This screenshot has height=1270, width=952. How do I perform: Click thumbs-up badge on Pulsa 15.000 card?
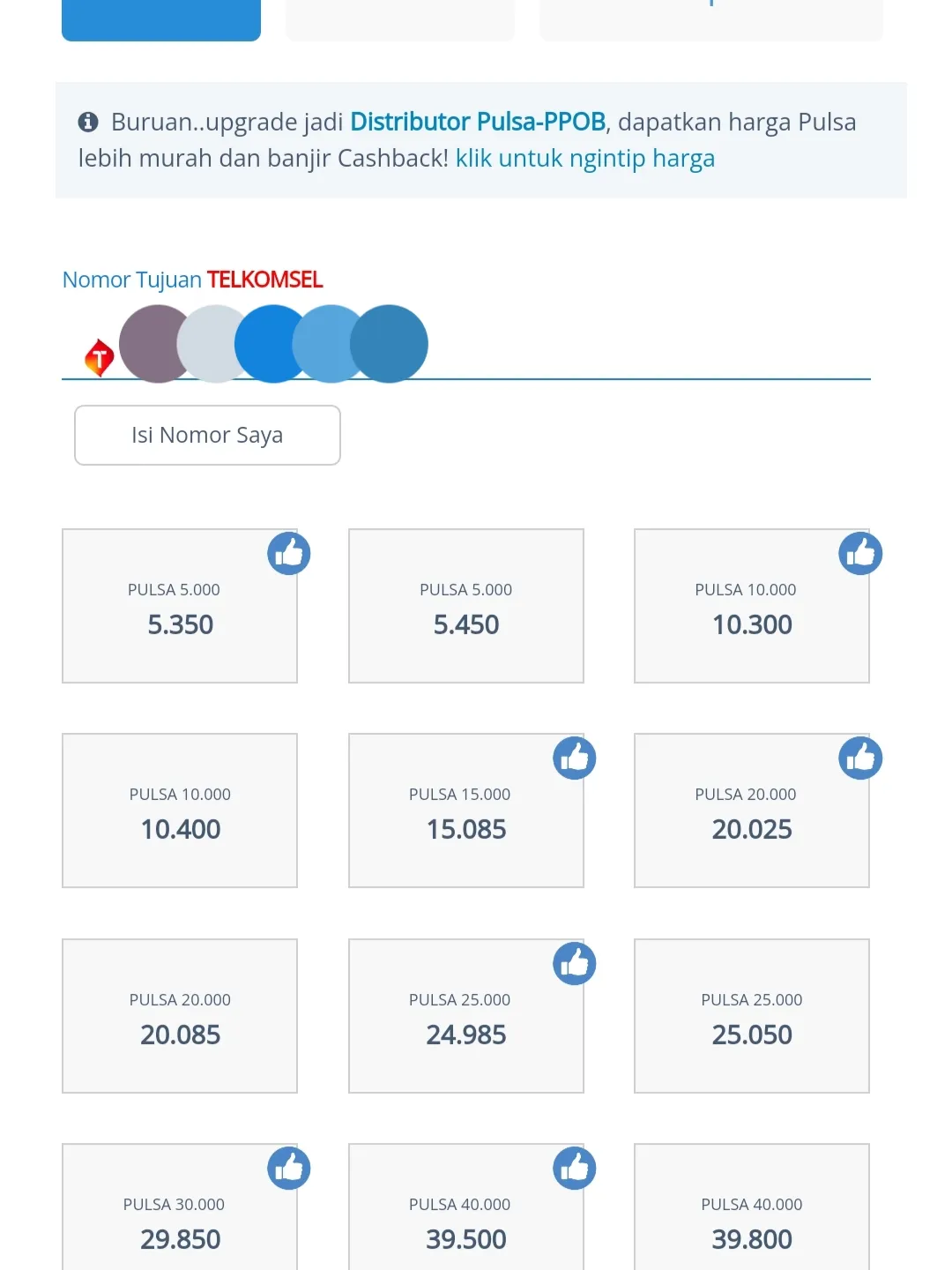[575, 758]
